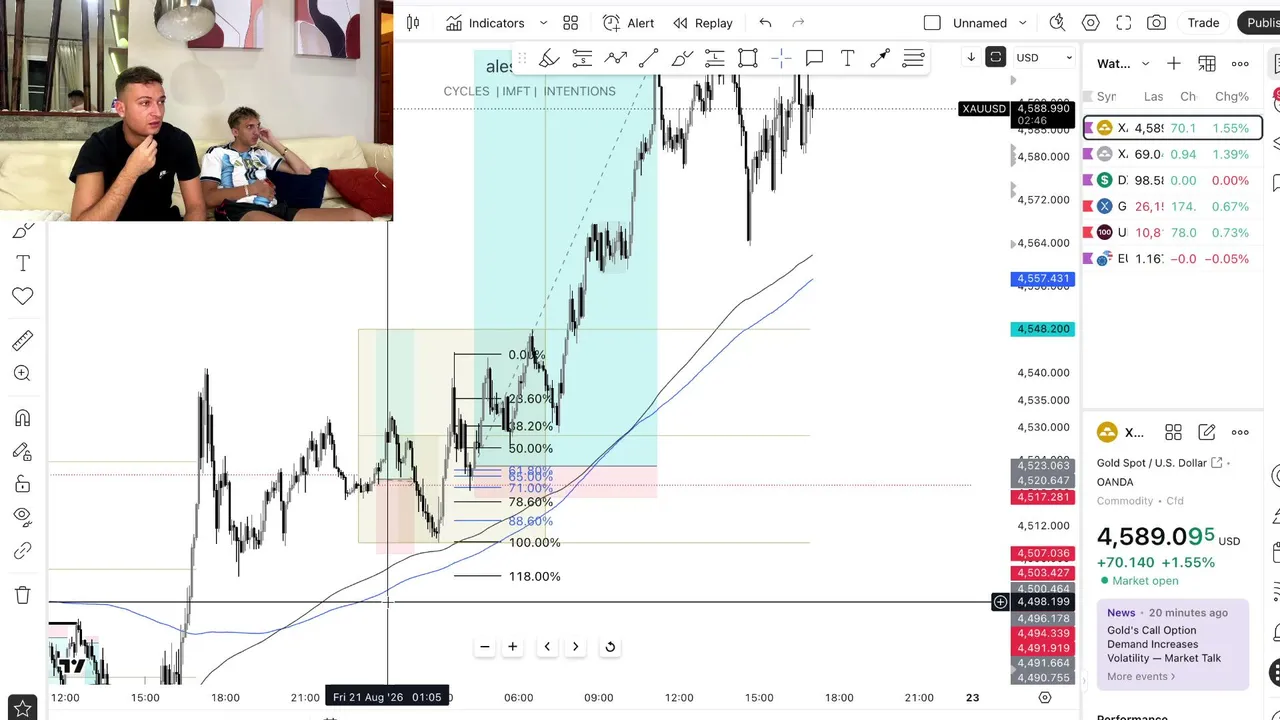This screenshot has height=720, width=1280.
Task: Edit symbol note with pencil icon
Action: pos(1207,432)
